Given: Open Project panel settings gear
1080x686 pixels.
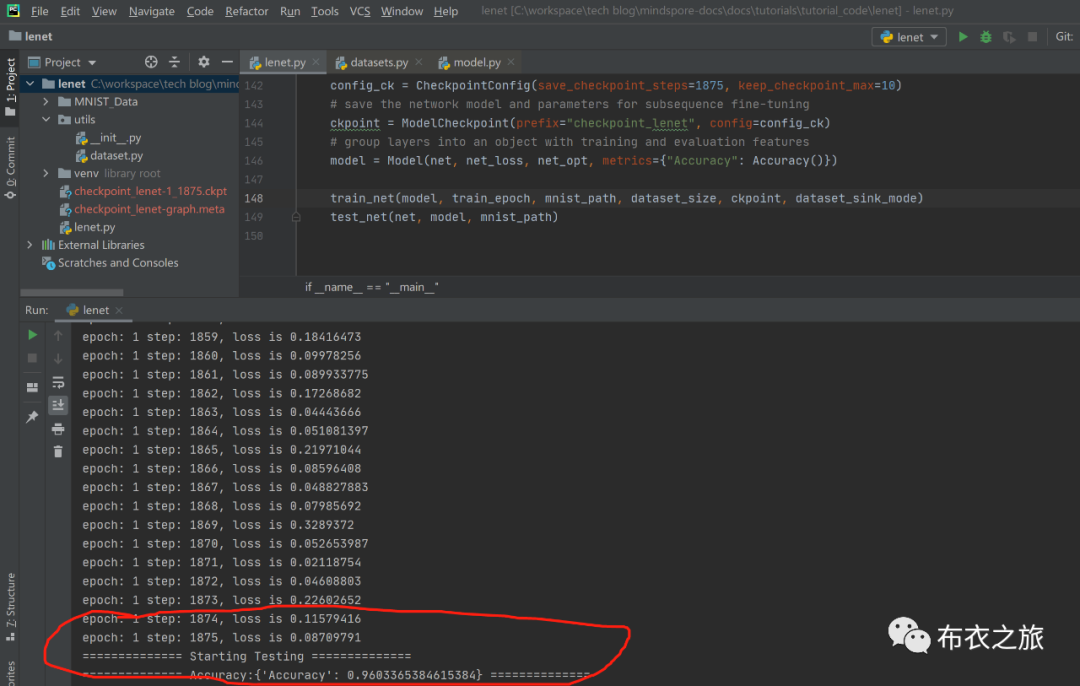Looking at the screenshot, I should click(204, 62).
